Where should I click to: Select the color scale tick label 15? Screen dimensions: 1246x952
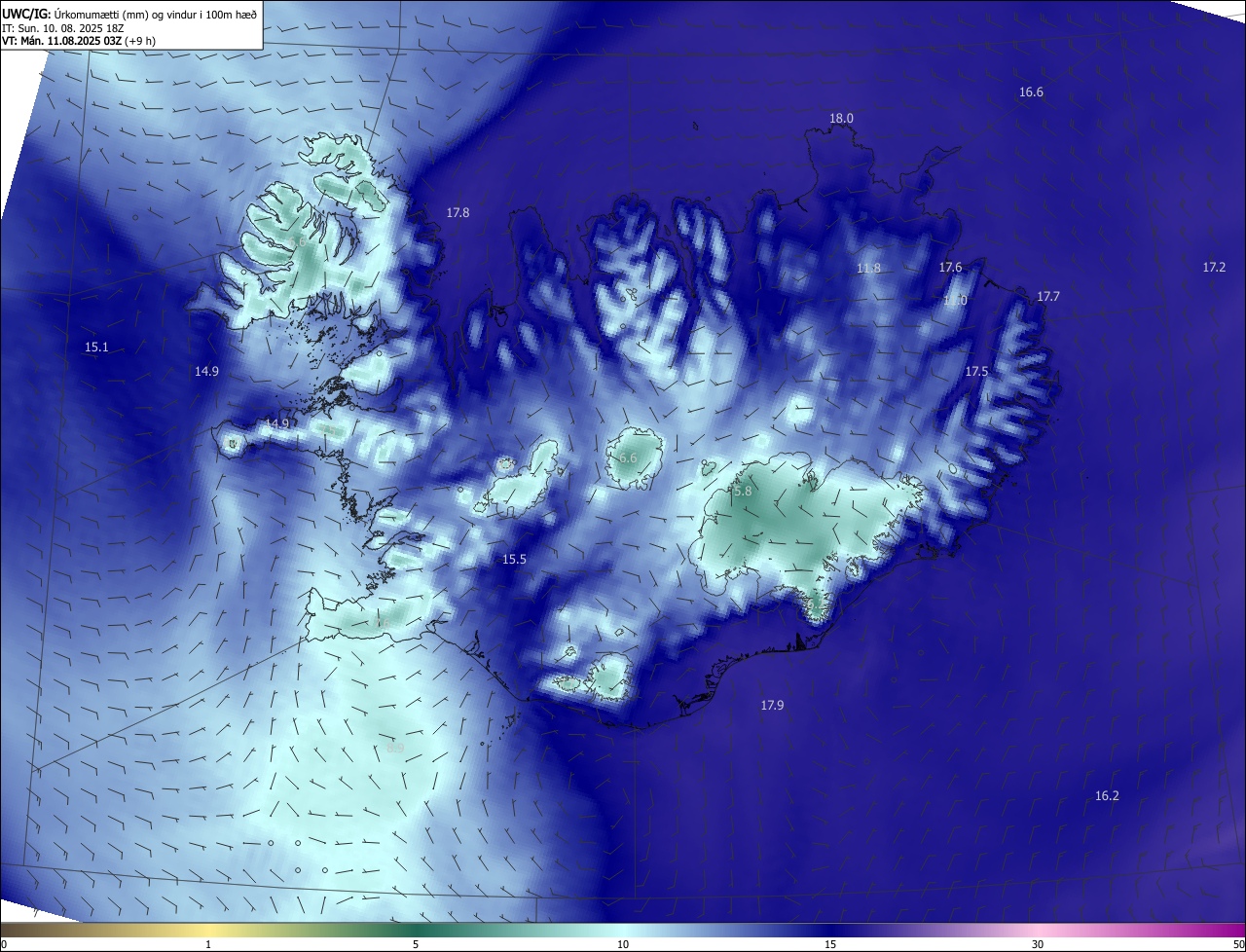tap(830, 945)
